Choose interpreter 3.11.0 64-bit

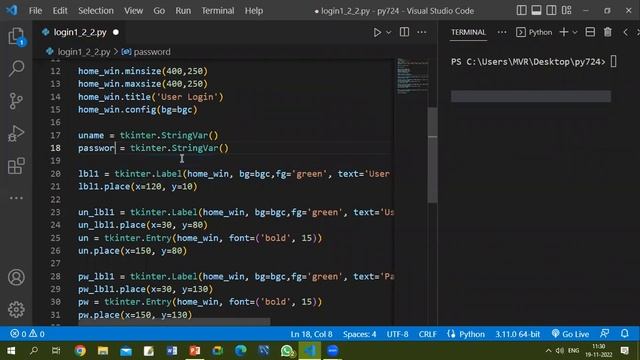pyautogui.click(x=518, y=334)
